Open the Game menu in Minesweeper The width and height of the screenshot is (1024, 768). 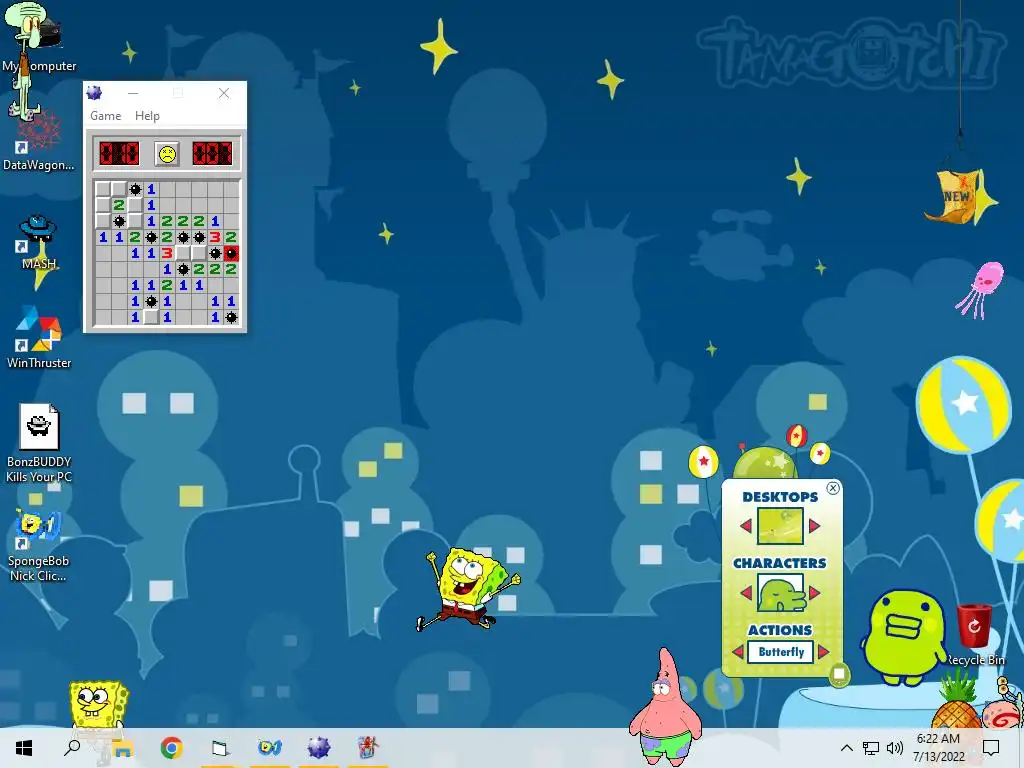pyautogui.click(x=106, y=116)
